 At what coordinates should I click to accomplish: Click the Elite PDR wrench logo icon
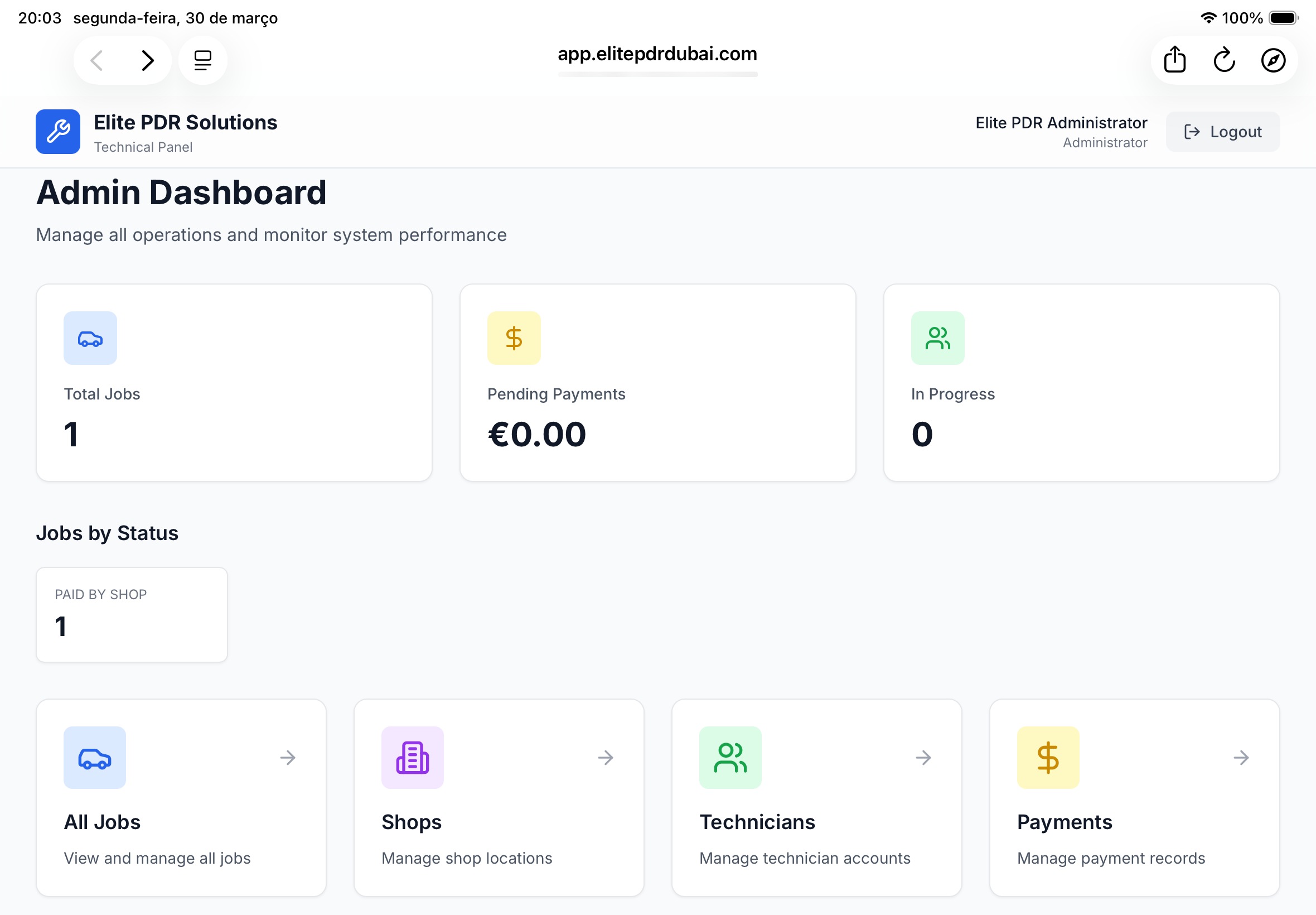pos(57,132)
